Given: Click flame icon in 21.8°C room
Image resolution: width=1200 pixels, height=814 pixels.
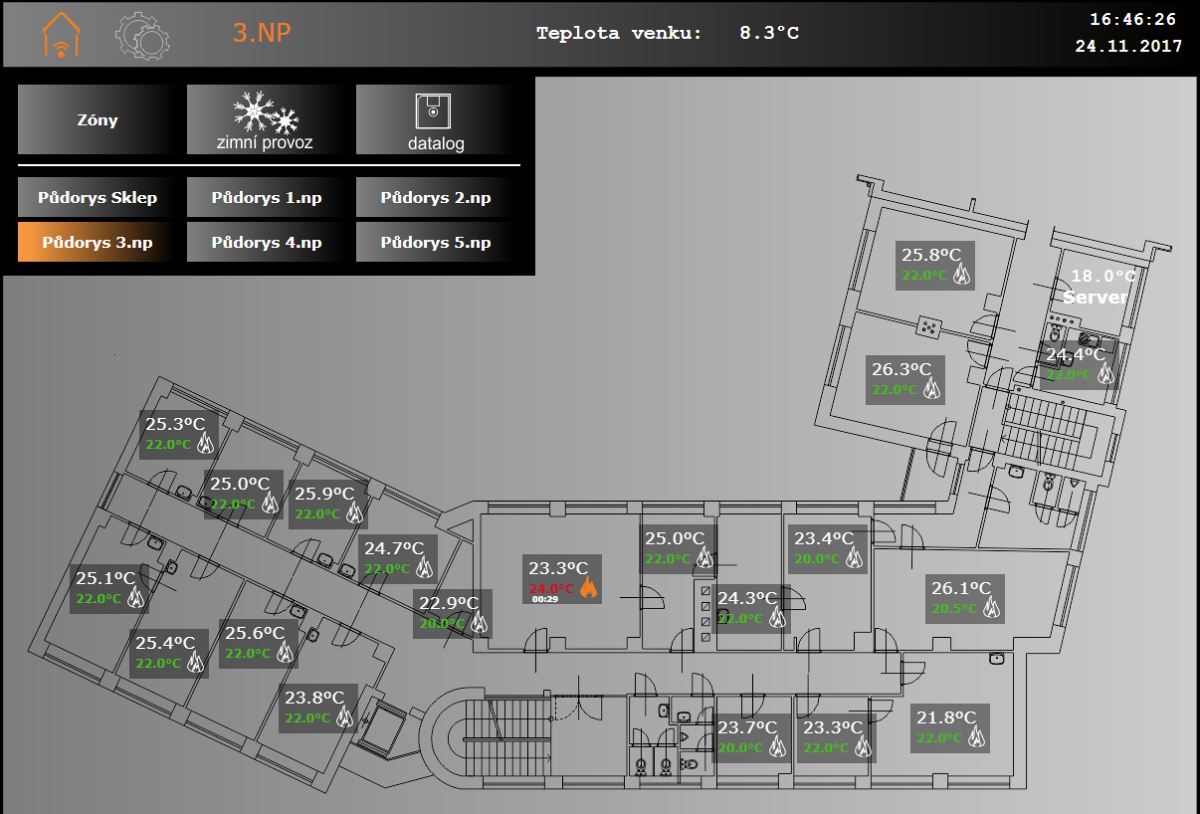Looking at the screenshot, I should tap(976, 738).
